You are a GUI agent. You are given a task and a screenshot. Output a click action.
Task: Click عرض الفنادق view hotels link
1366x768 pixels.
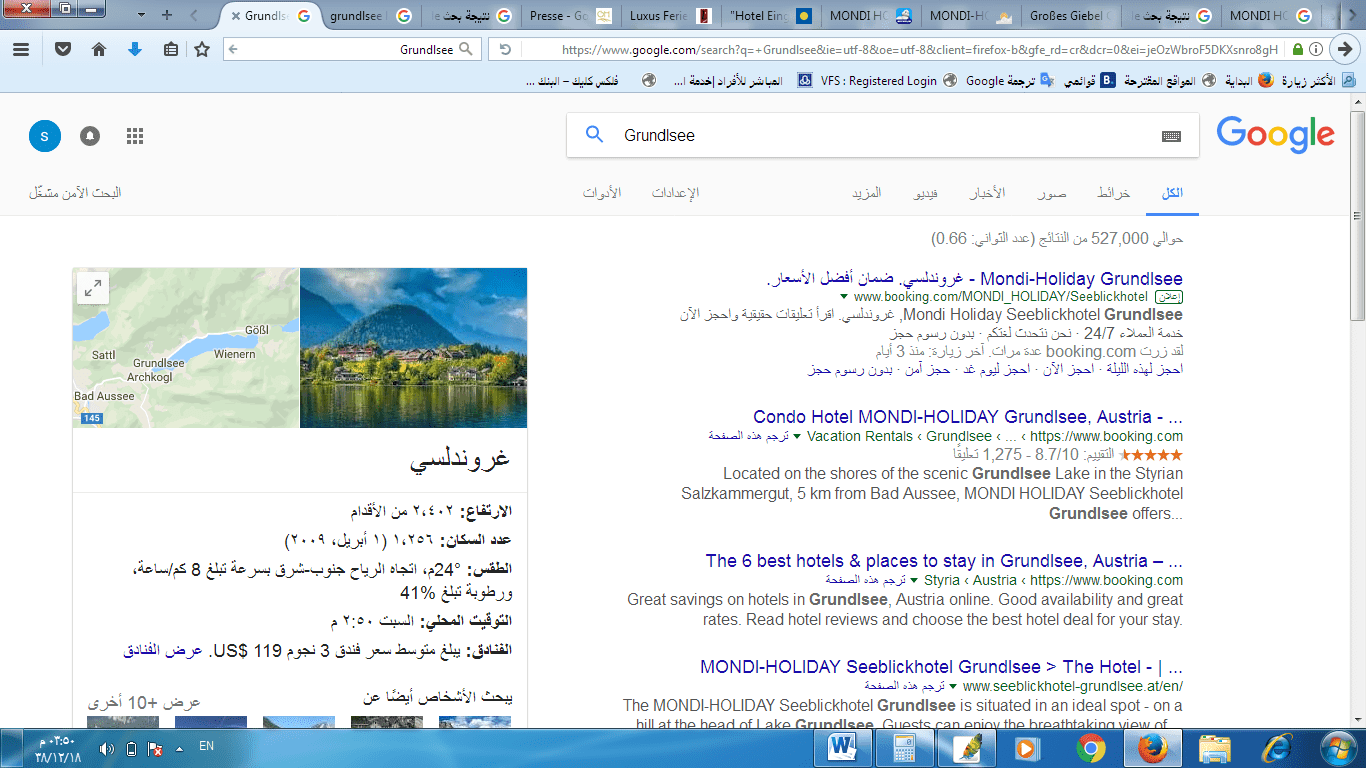163,650
